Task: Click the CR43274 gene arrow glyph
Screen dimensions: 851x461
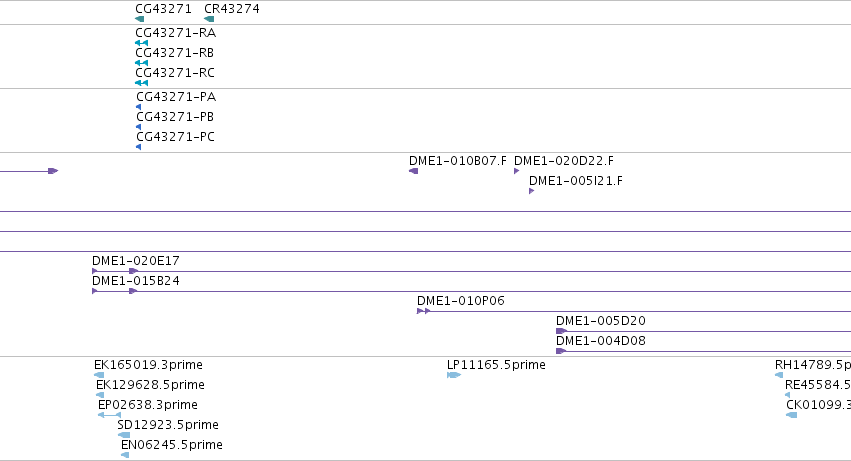Action: (209, 19)
